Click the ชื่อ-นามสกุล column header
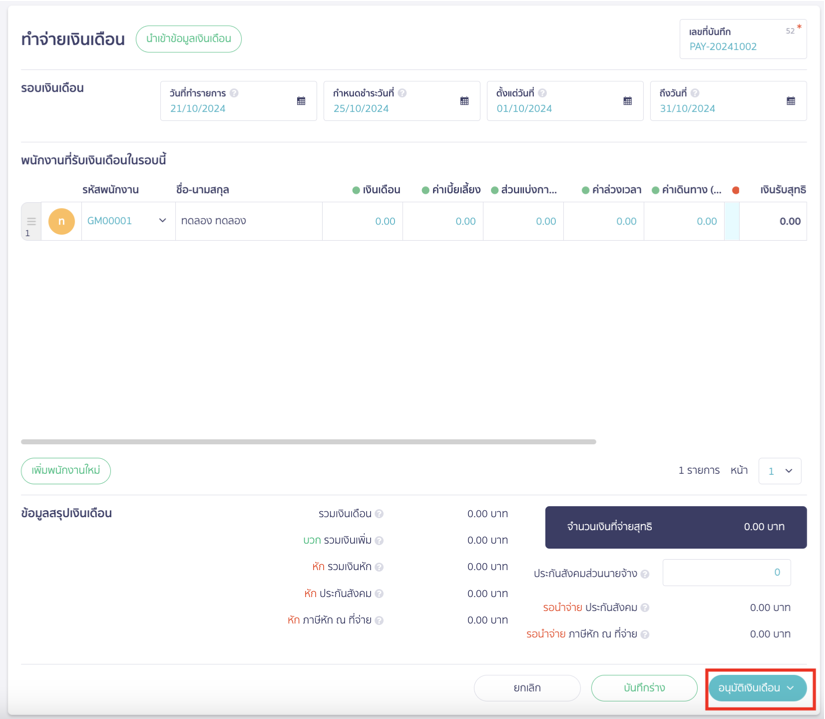Viewport: 825px width, 719px height. coord(203,190)
